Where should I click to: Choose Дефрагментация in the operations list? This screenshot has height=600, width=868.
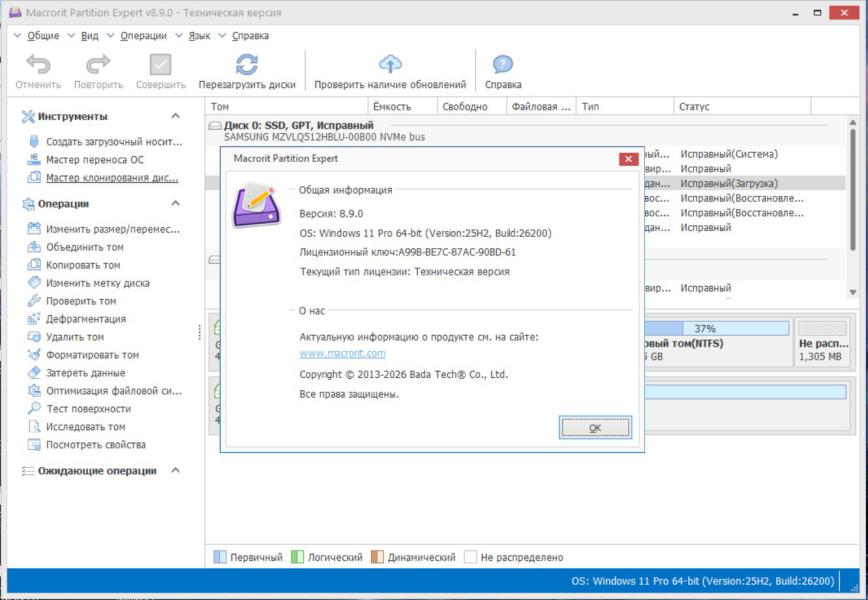click(x=86, y=319)
